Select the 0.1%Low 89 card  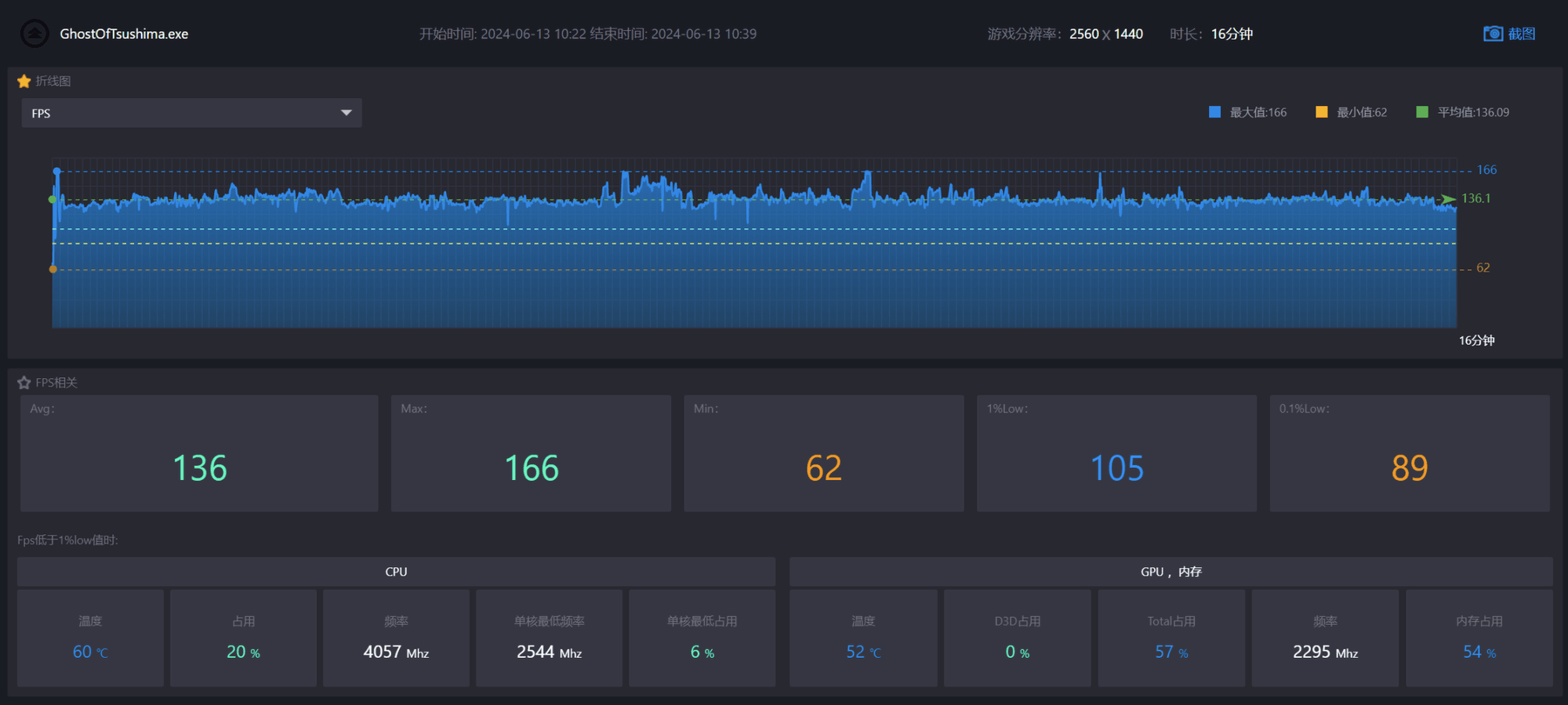pos(1410,453)
